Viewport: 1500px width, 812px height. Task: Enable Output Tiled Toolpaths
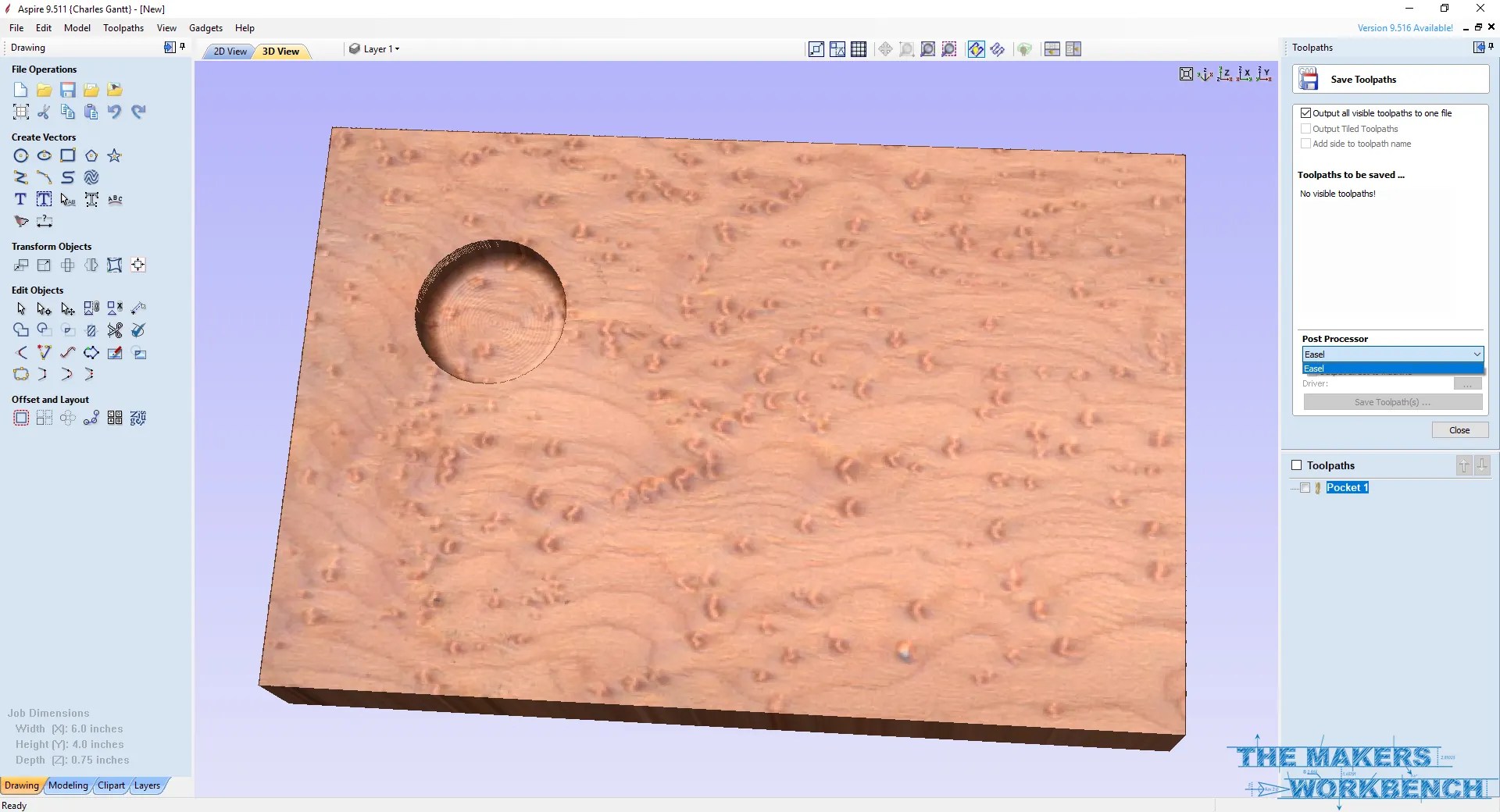click(x=1305, y=129)
